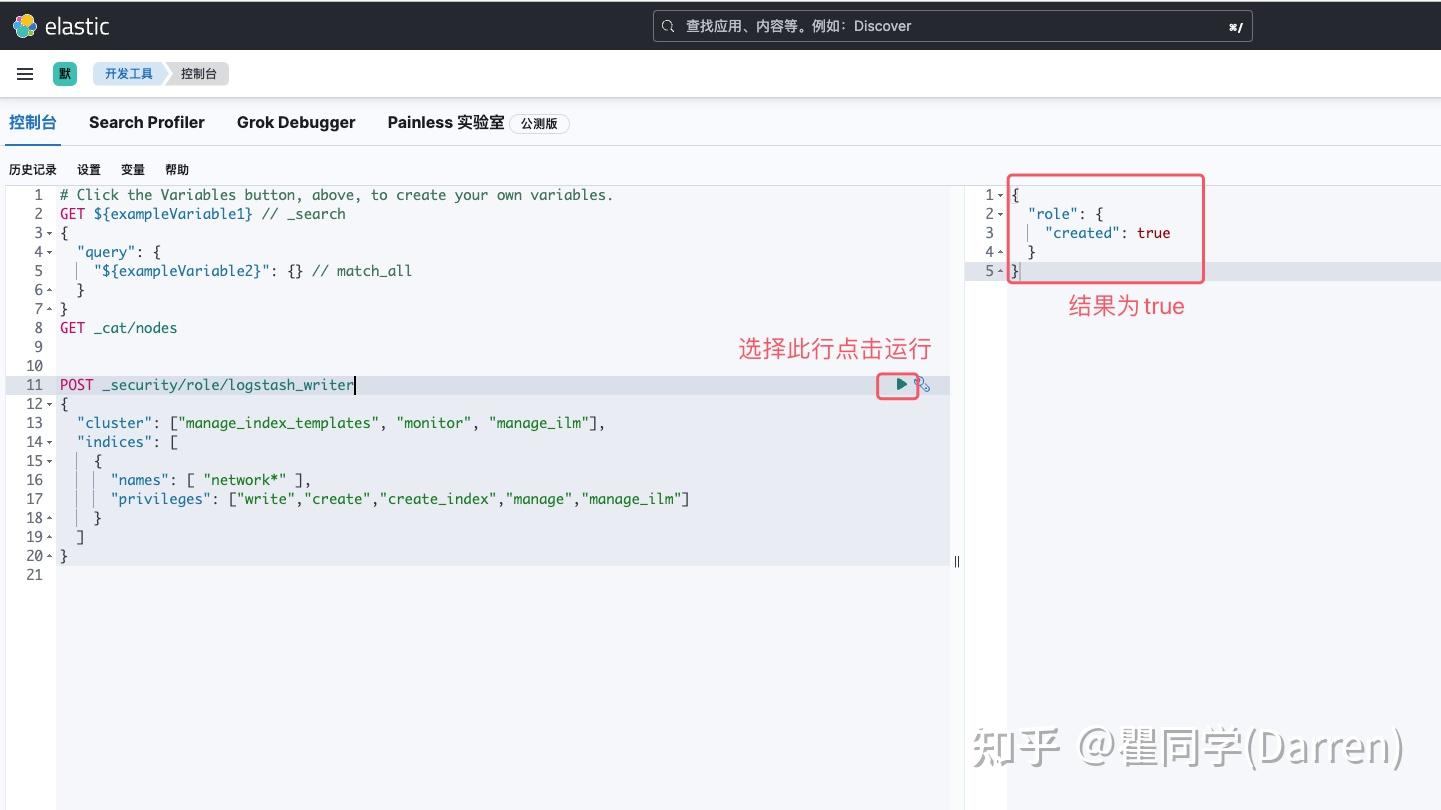Collapse the request body fold arrow on line 12
This screenshot has width=1441, height=810.
[x=47, y=404]
